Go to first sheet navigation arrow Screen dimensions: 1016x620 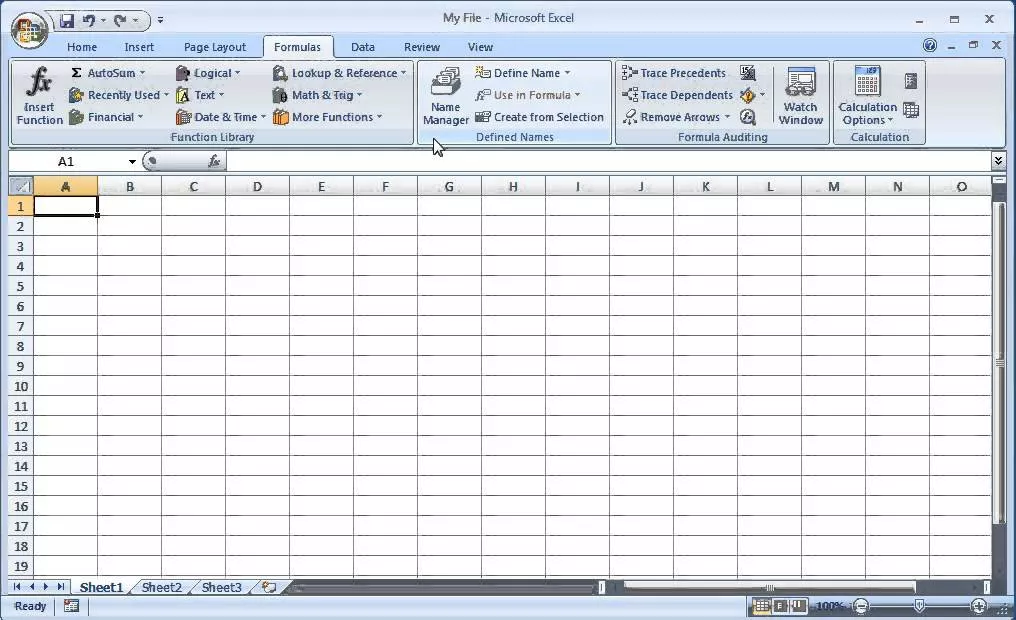(x=17, y=587)
